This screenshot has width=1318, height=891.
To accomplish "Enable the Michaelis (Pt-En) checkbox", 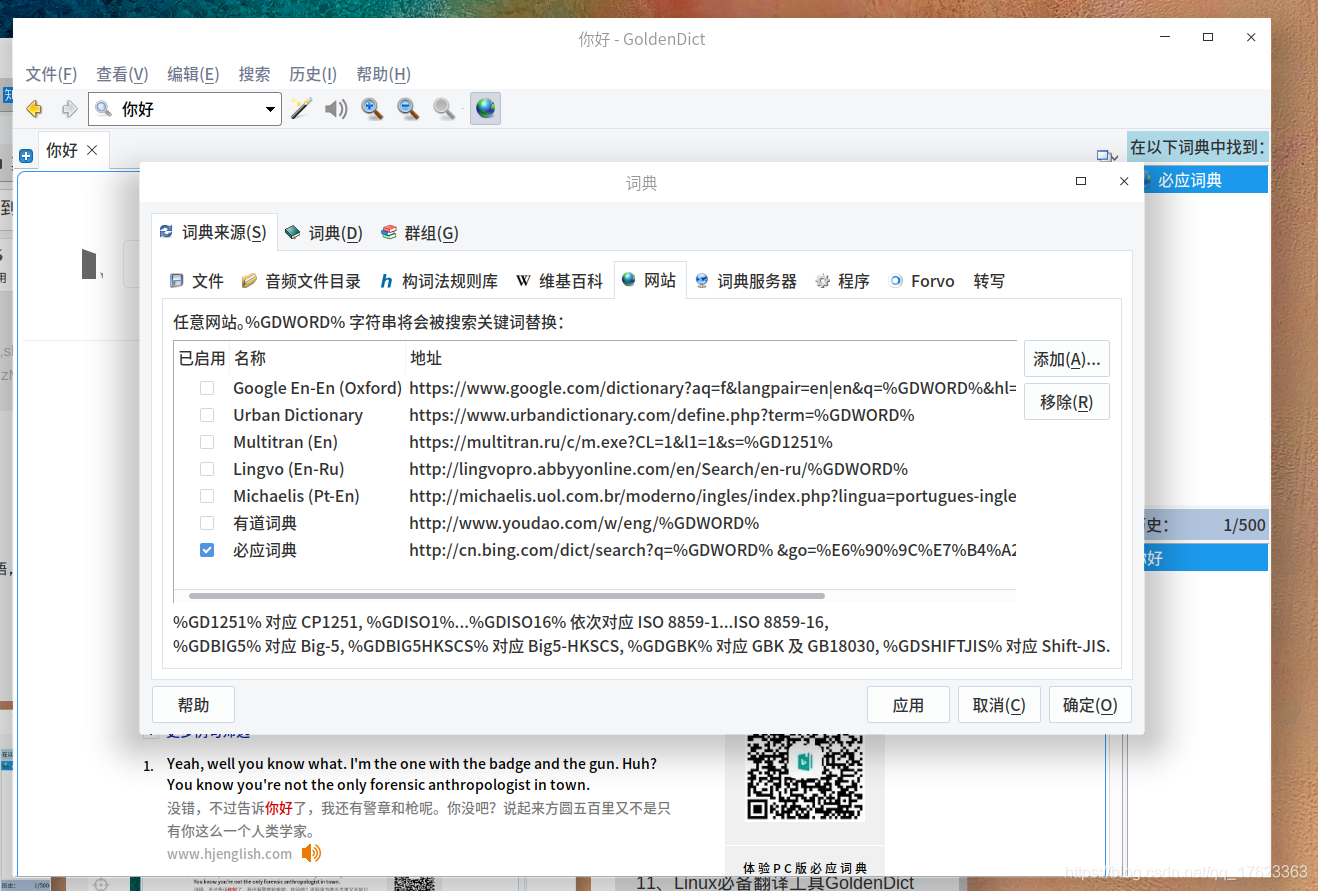I will (x=207, y=496).
